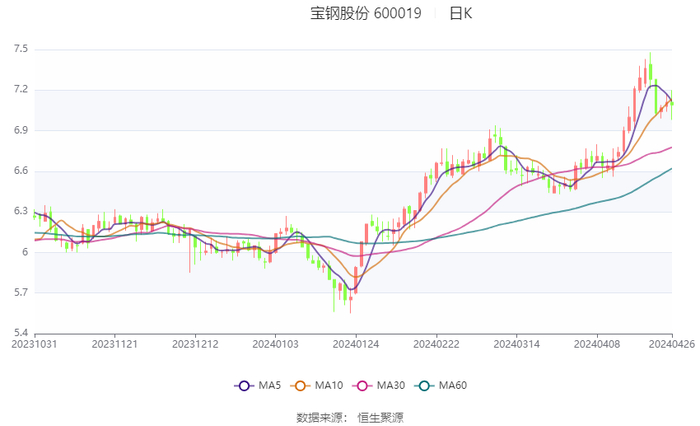This screenshot has height=426, width=700.
Task: Click the 20231212 date axis label
Action: click(x=195, y=344)
